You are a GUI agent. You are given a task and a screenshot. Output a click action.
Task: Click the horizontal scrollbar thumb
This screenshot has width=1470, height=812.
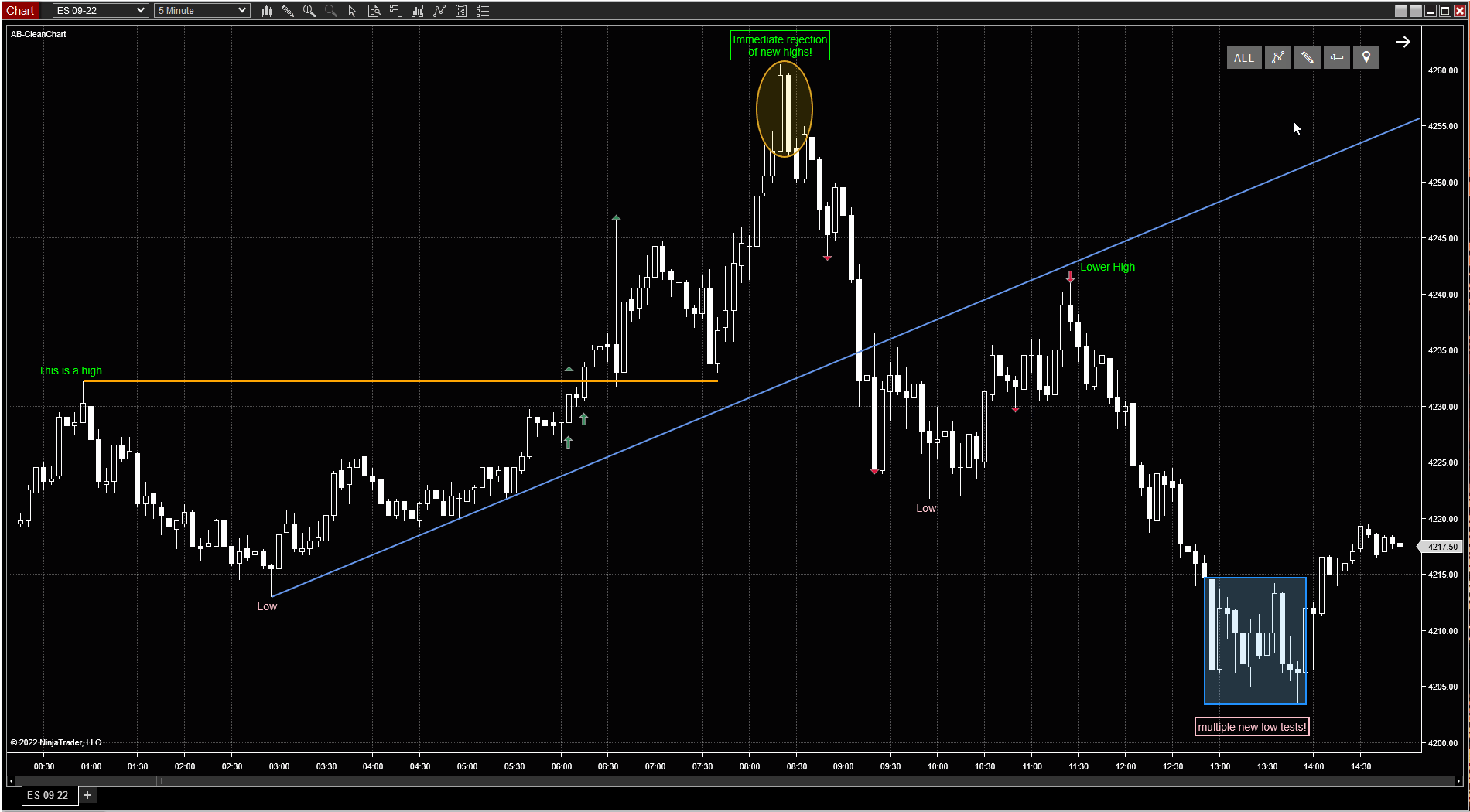tap(282, 781)
